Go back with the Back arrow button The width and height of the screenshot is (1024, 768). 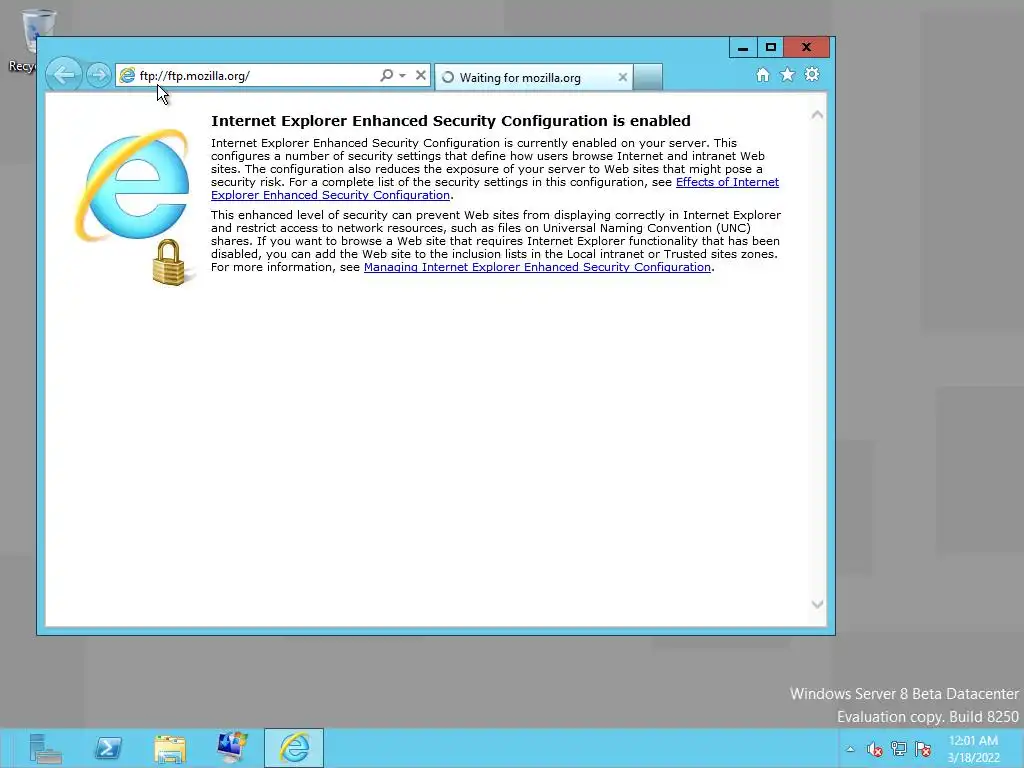click(x=64, y=74)
